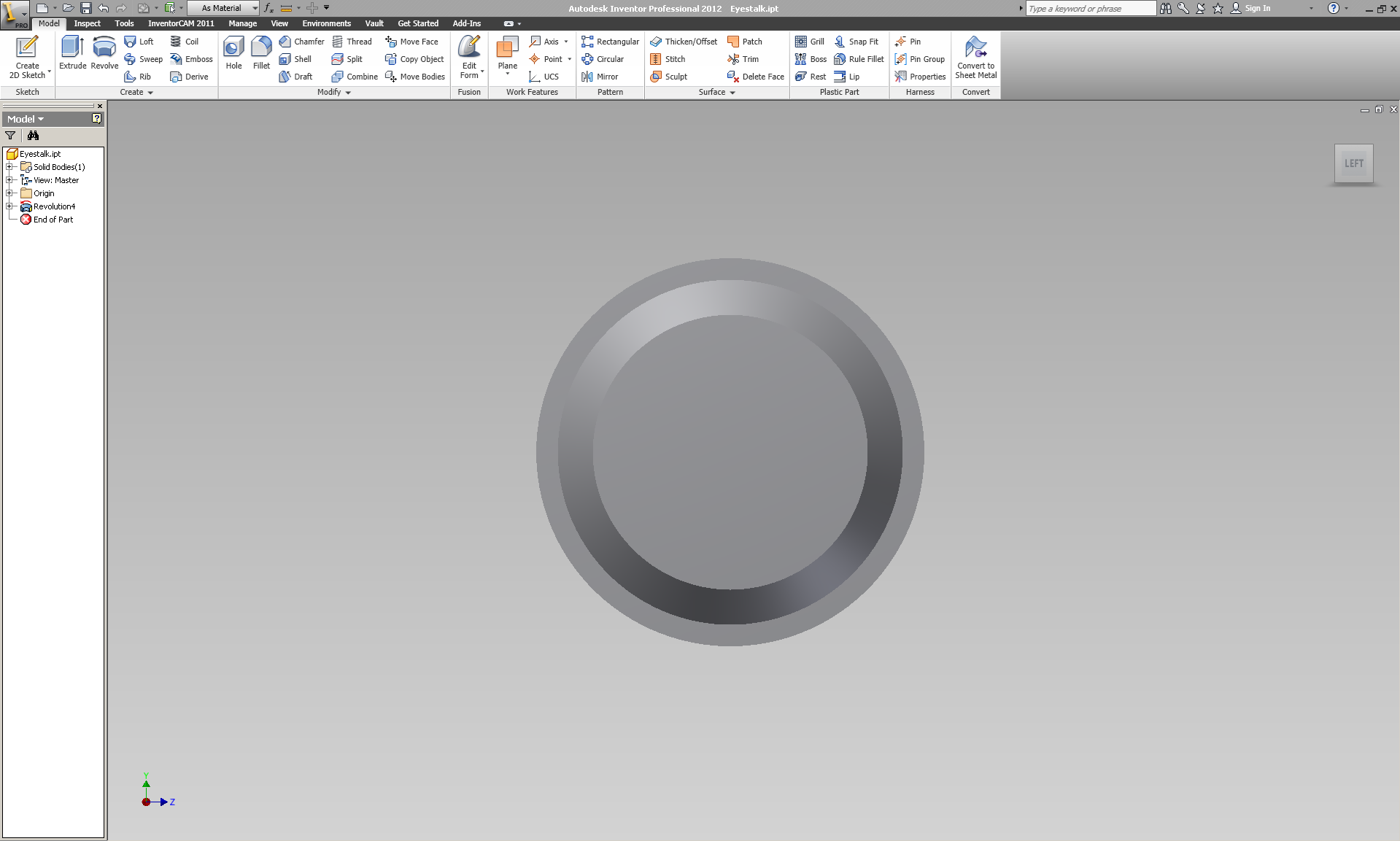
Task: Use the Combine tool
Action: 355,77
